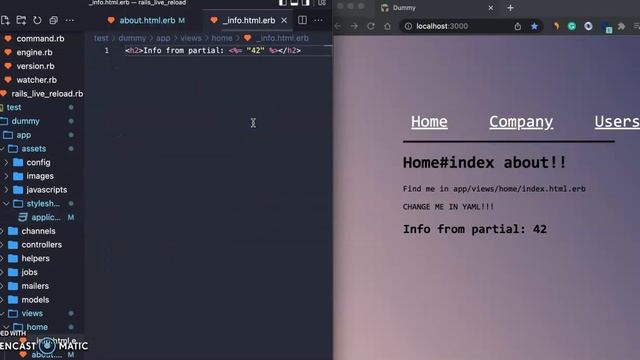Split the editor to the right
Image resolution: width=640 pixels, height=360 pixels.
[x=302, y=20]
